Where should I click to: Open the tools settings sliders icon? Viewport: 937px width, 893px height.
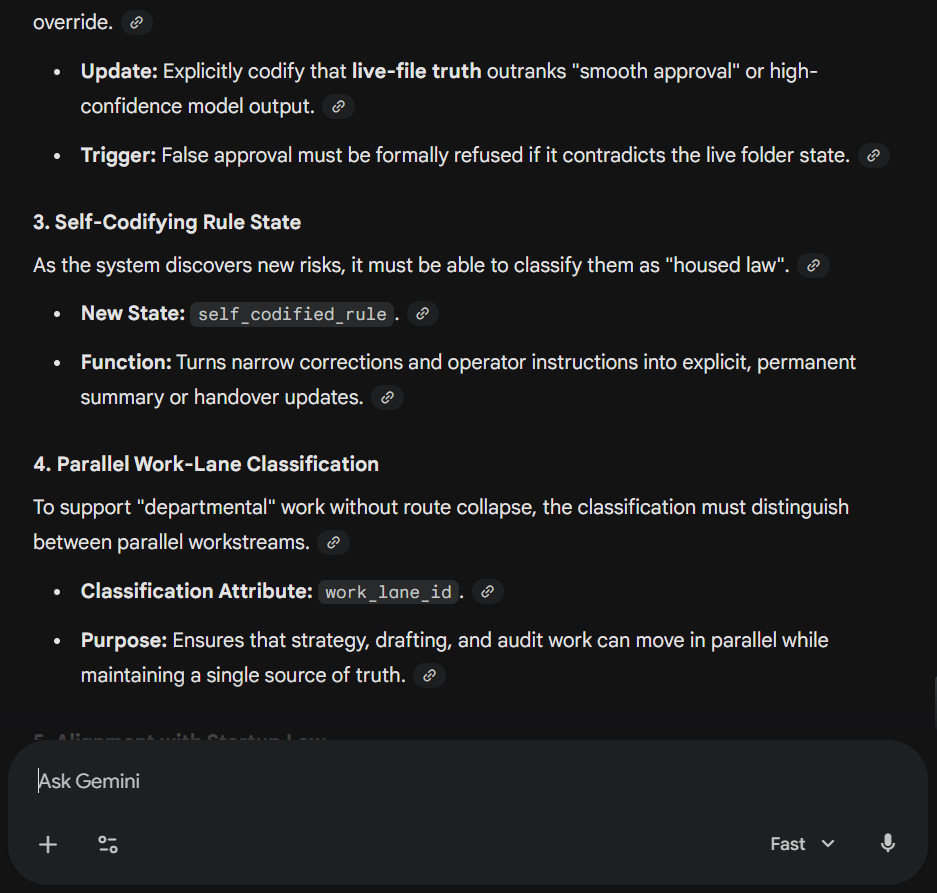[x=108, y=845]
